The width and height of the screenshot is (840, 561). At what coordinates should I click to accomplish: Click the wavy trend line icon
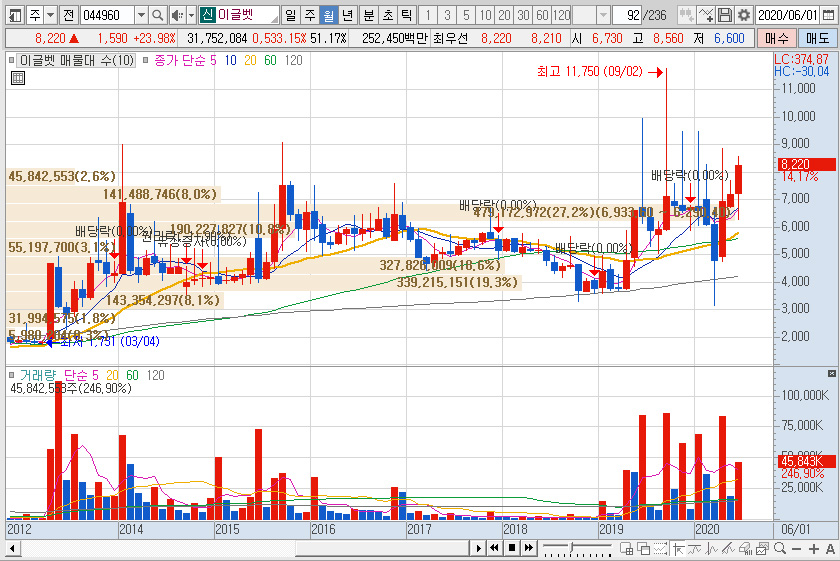[x=695, y=548]
